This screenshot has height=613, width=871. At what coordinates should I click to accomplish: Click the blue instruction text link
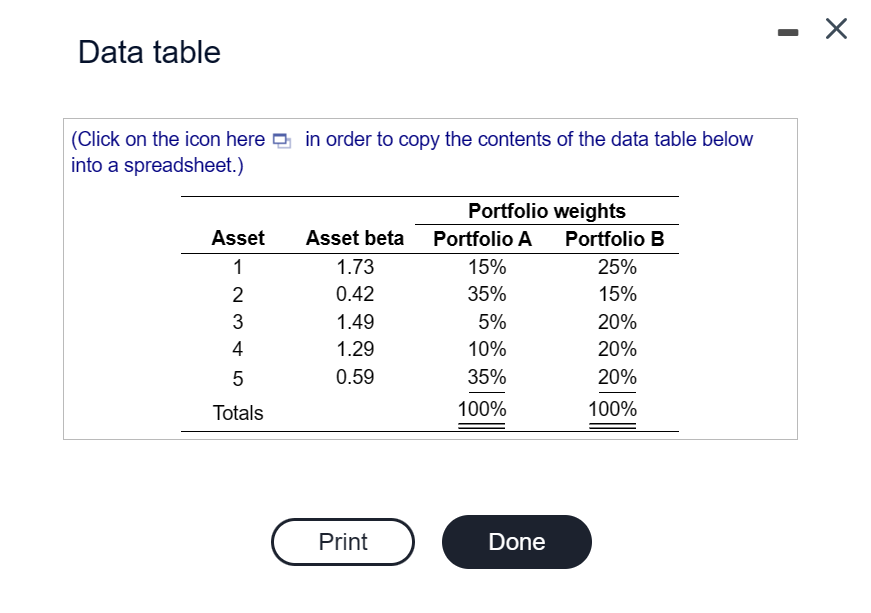pyautogui.click(x=400, y=140)
